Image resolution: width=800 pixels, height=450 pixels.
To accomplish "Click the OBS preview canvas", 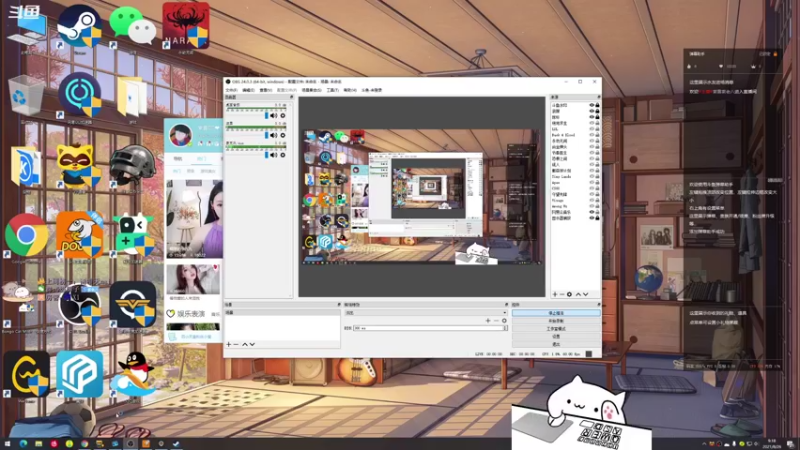I will [422, 197].
